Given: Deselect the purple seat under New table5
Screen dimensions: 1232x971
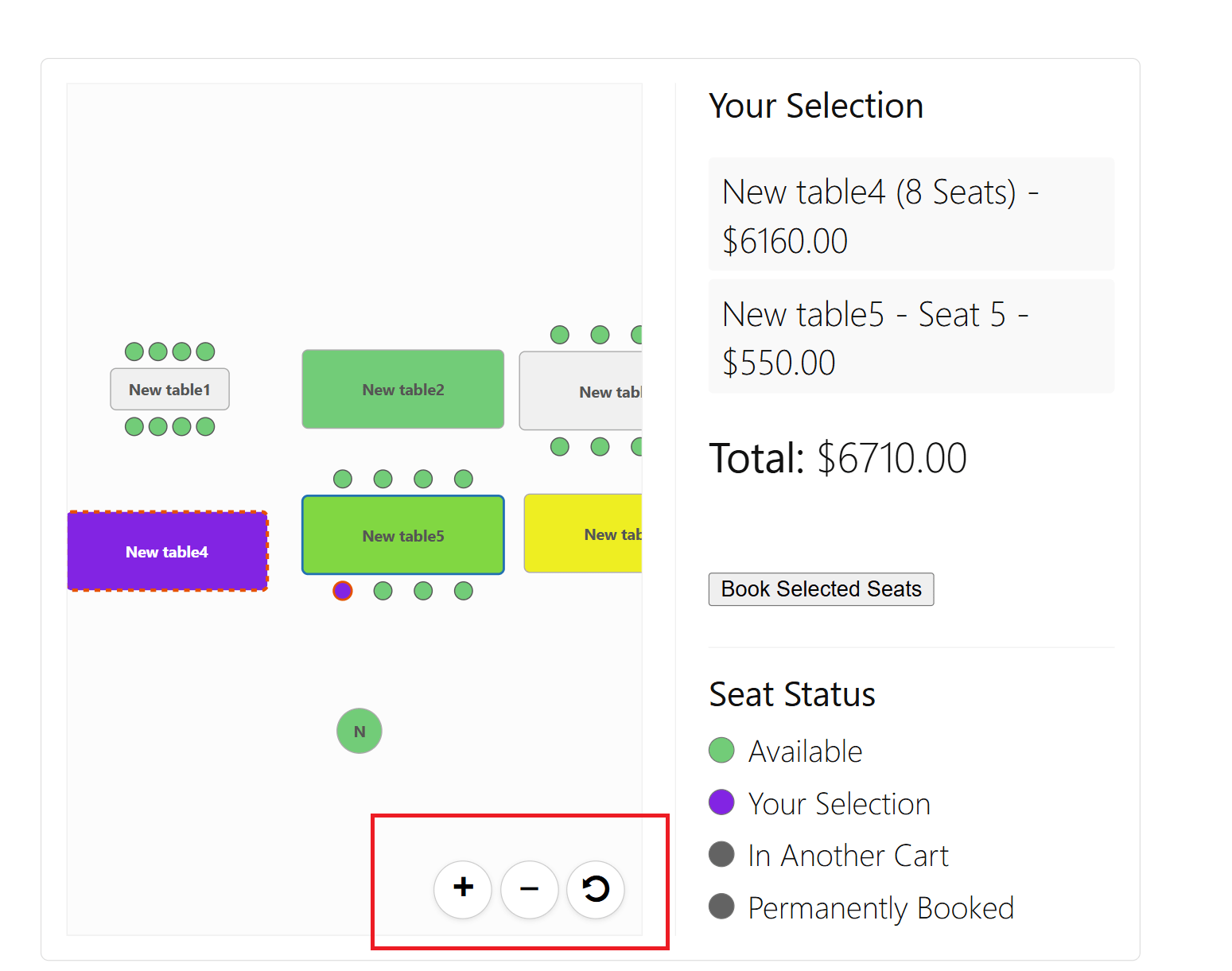Looking at the screenshot, I should point(343,591).
